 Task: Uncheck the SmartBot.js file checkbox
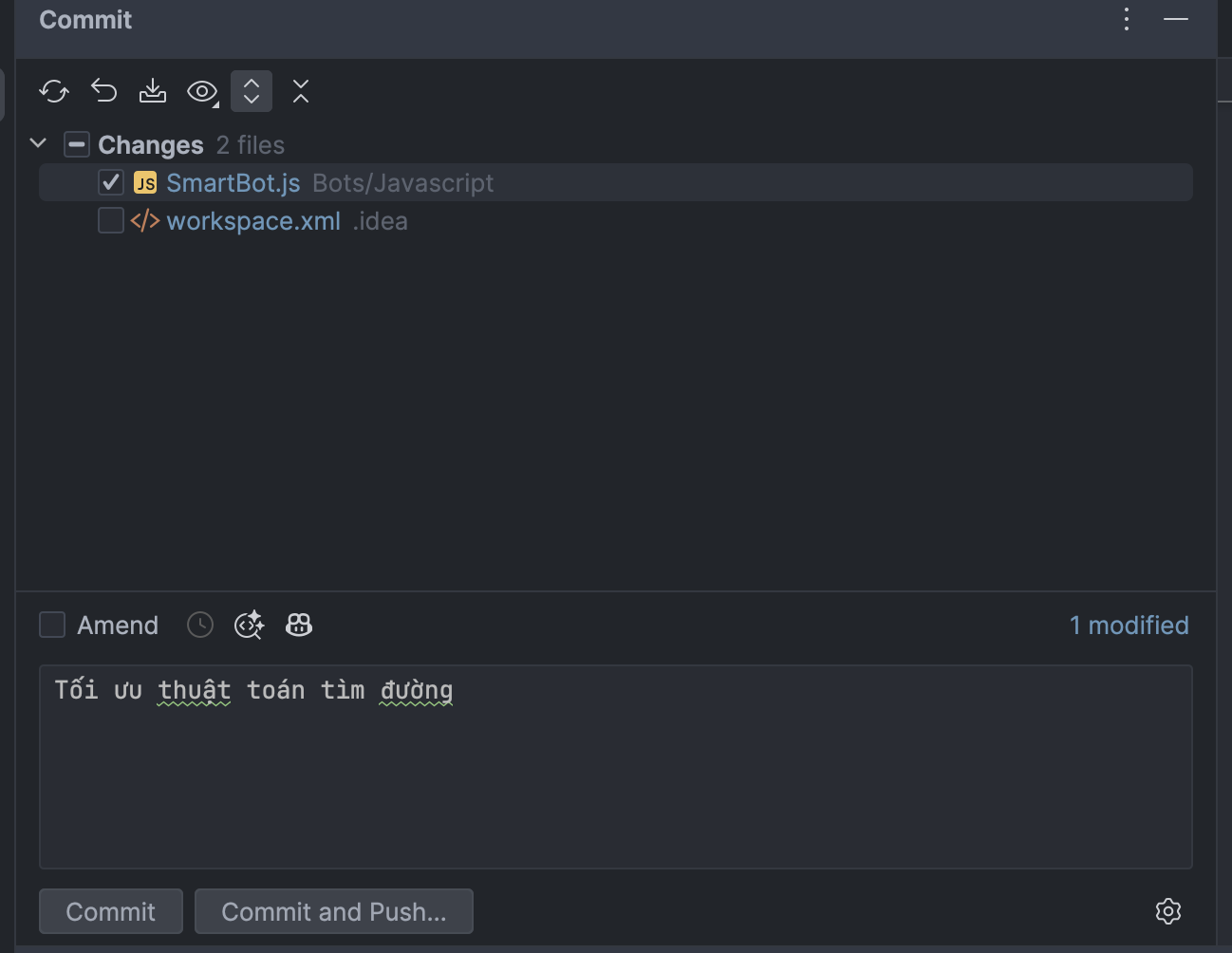(x=111, y=182)
